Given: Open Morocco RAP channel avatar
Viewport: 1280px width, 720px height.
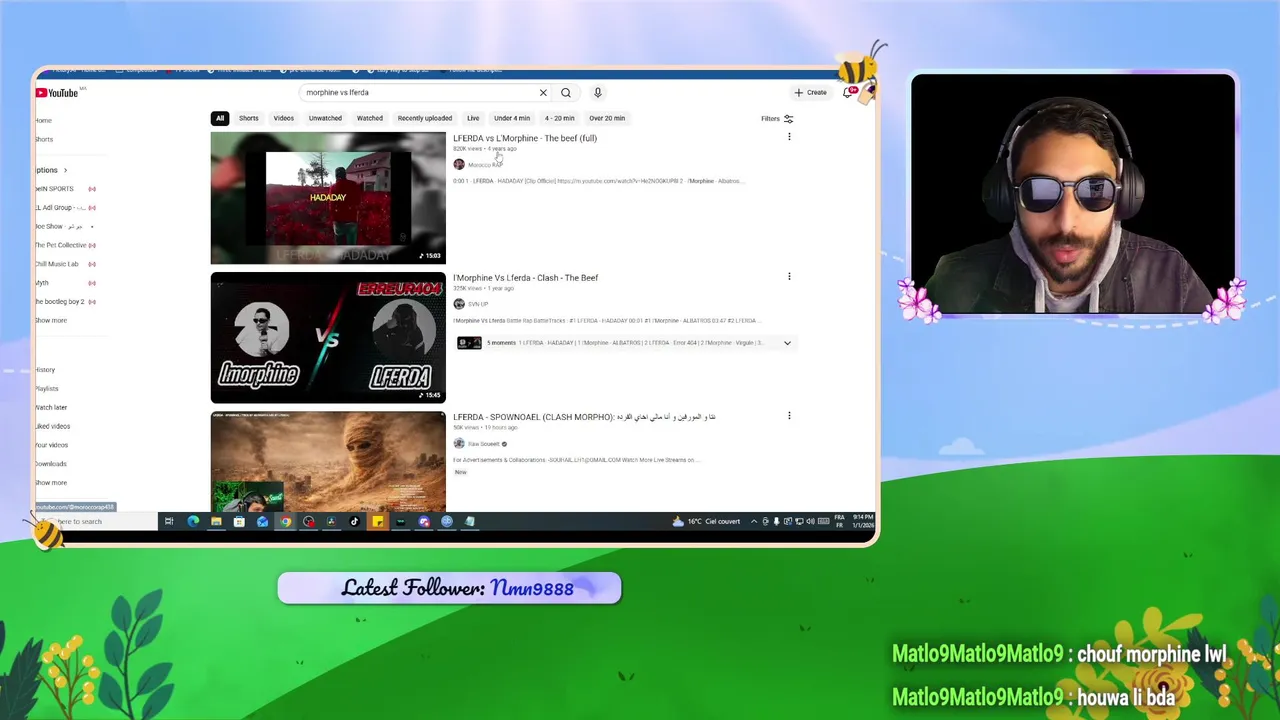Looking at the screenshot, I should tap(459, 164).
